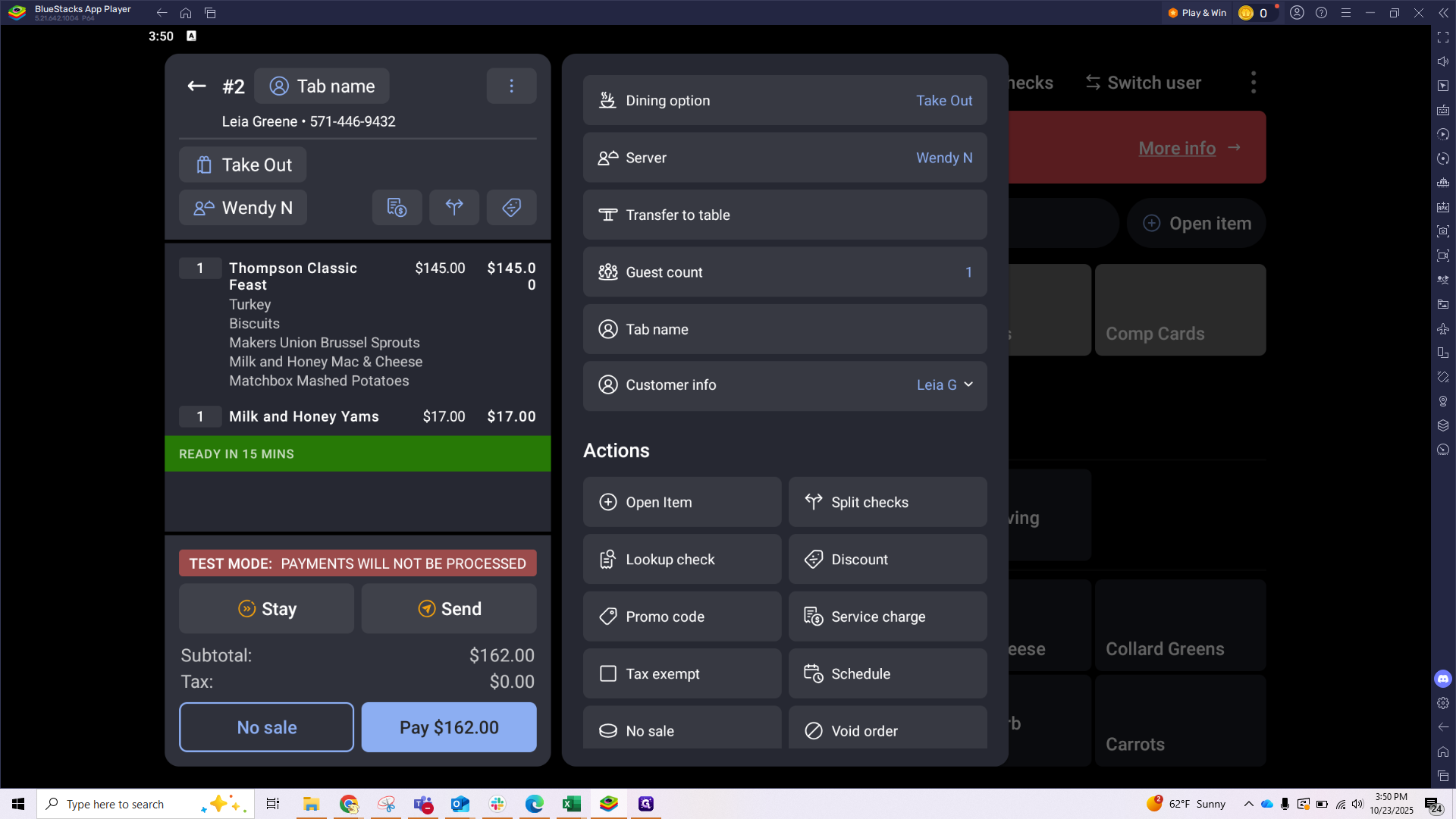Click the discount tag icon in order header

pos(511,207)
